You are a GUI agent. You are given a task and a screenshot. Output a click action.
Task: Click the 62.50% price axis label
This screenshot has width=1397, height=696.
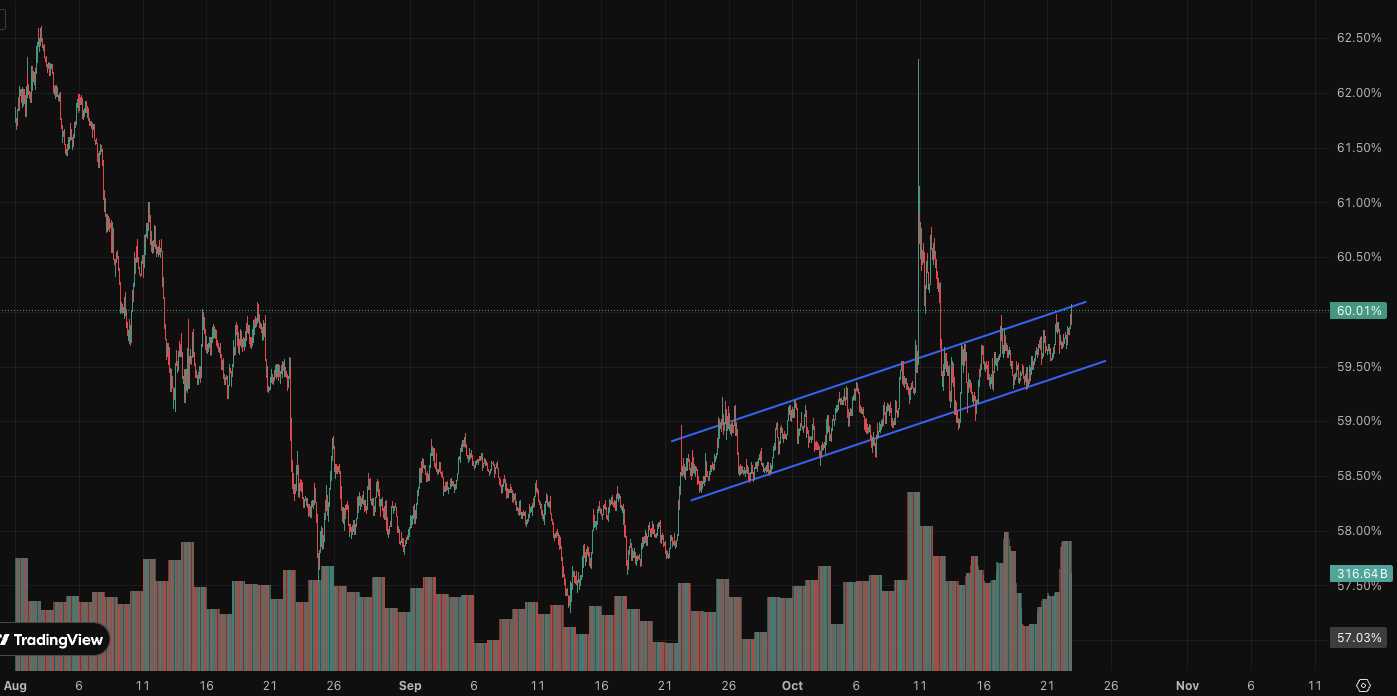click(x=1359, y=38)
